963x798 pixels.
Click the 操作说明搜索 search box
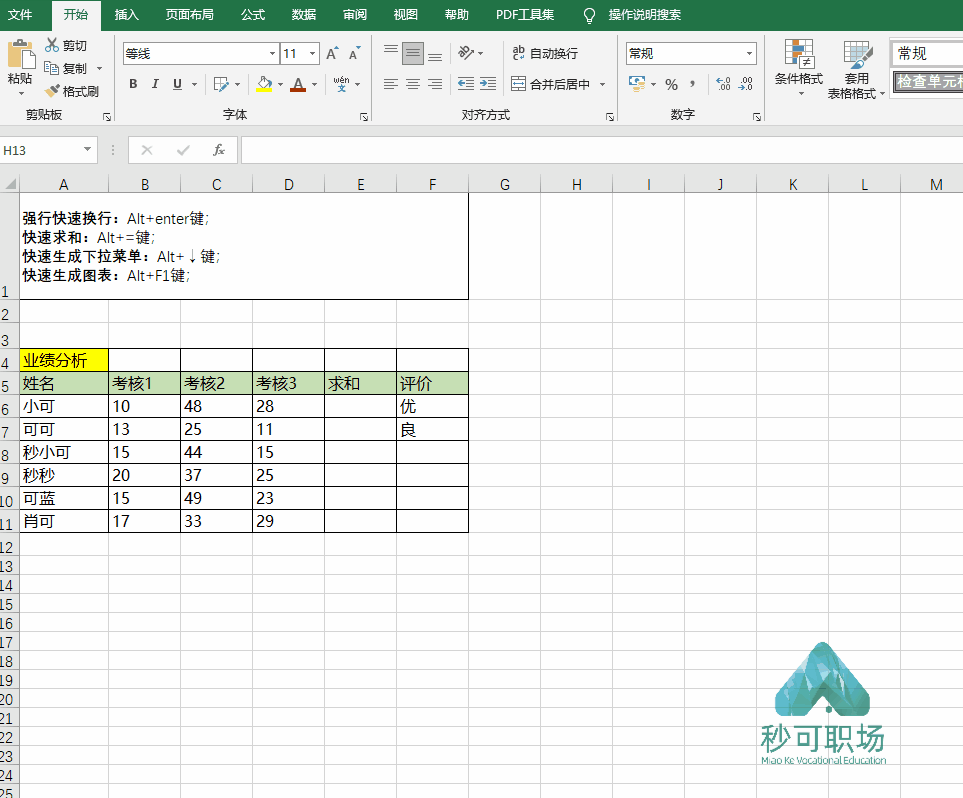(645, 15)
